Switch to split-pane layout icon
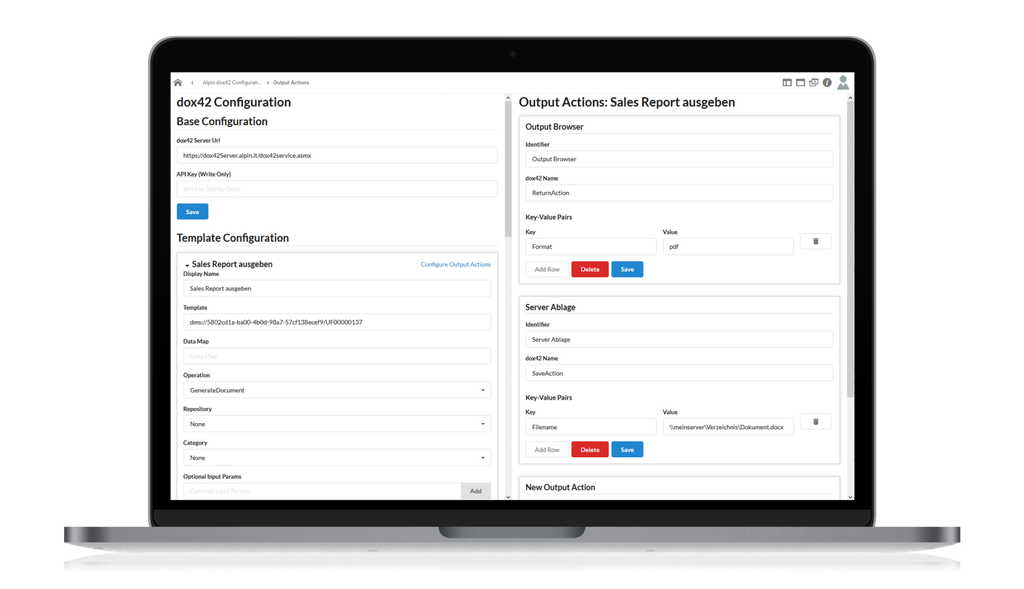This screenshot has width=1024, height=589. pyautogui.click(x=787, y=82)
